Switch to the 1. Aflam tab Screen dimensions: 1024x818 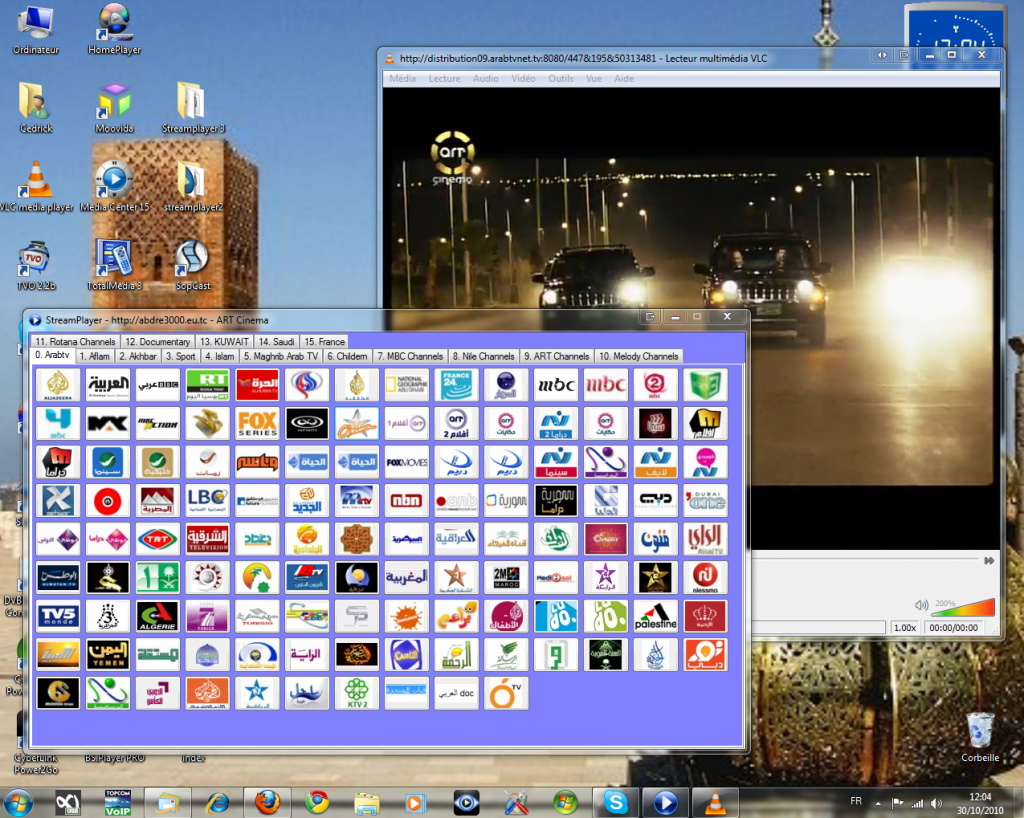(x=94, y=356)
